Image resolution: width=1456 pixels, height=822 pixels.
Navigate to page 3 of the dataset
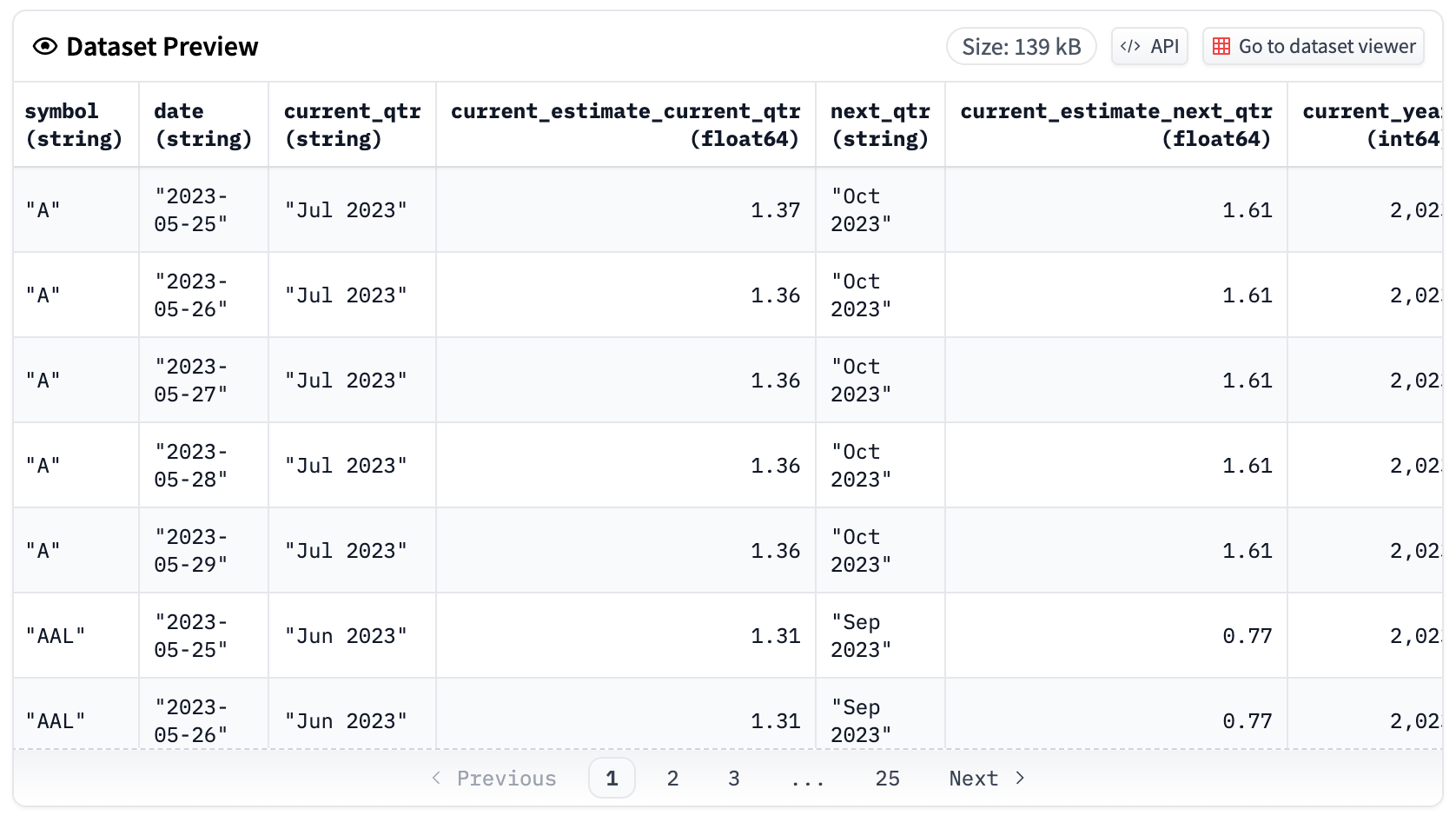click(733, 778)
